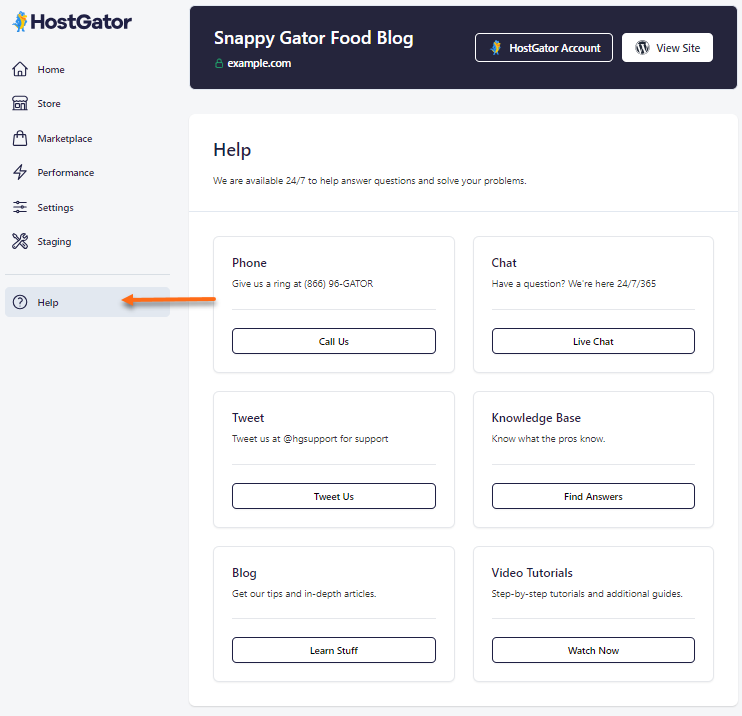Screen dimensions: 742x716
Task: Click 'Have a question? We're here 24/7/365'
Action: coord(574,284)
